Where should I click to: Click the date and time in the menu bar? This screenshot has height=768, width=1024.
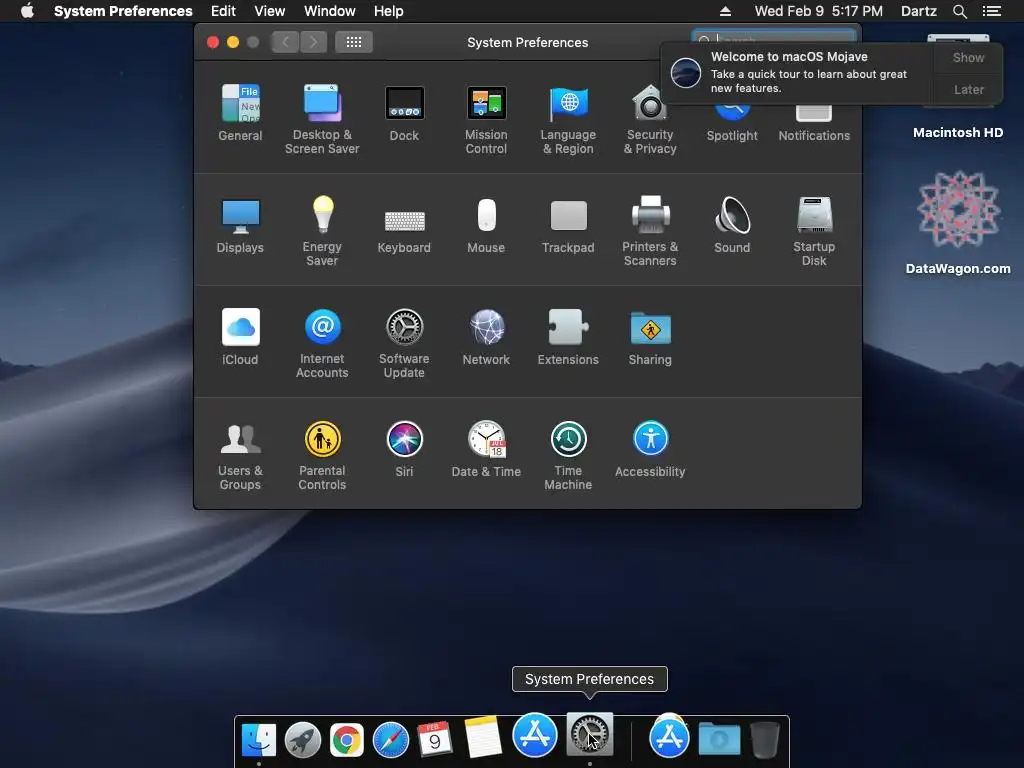(818, 11)
